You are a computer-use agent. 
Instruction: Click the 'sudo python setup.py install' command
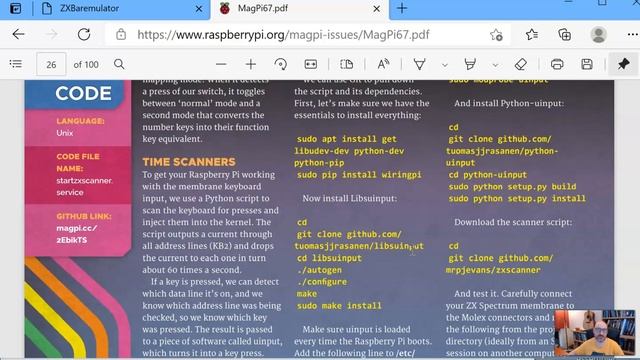517,198
